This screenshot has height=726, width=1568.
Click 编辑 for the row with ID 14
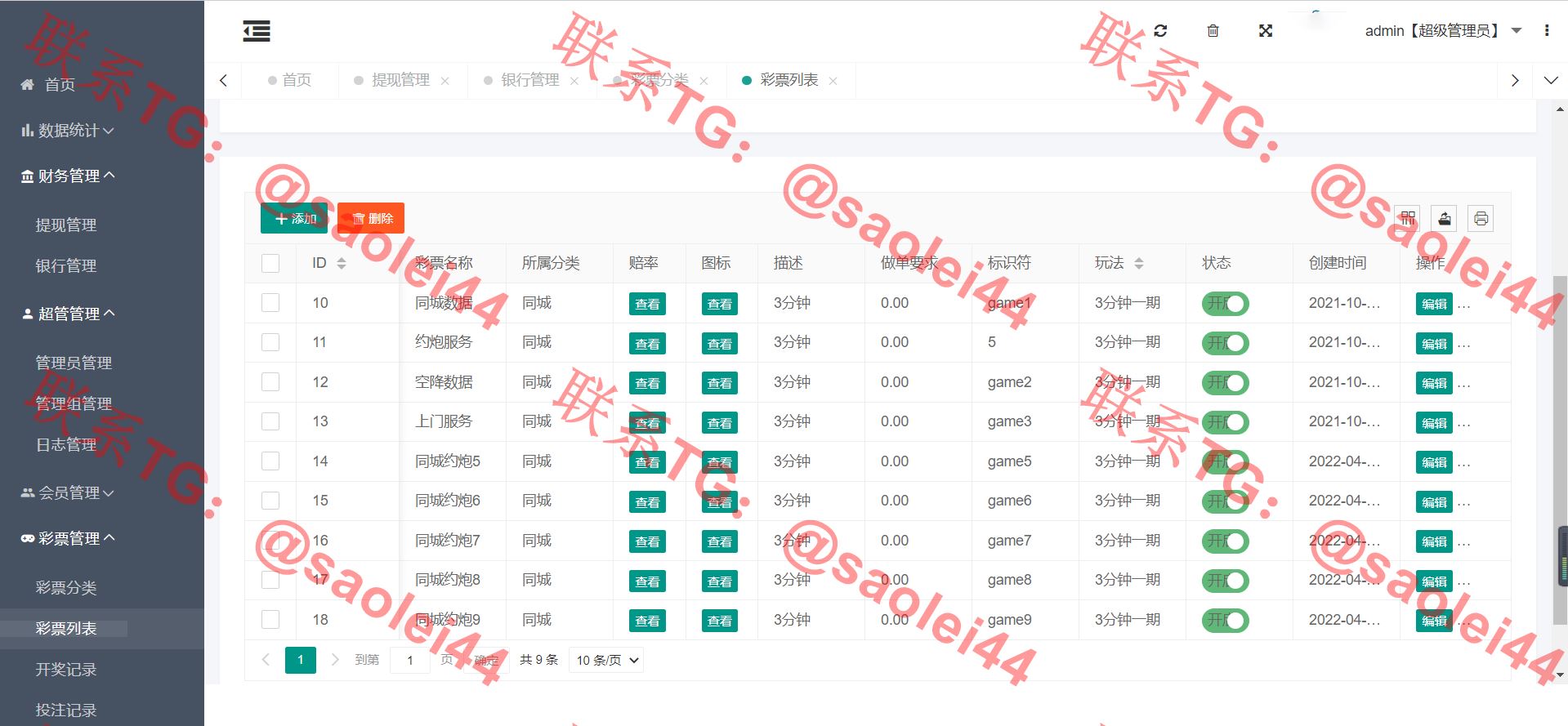point(1433,462)
